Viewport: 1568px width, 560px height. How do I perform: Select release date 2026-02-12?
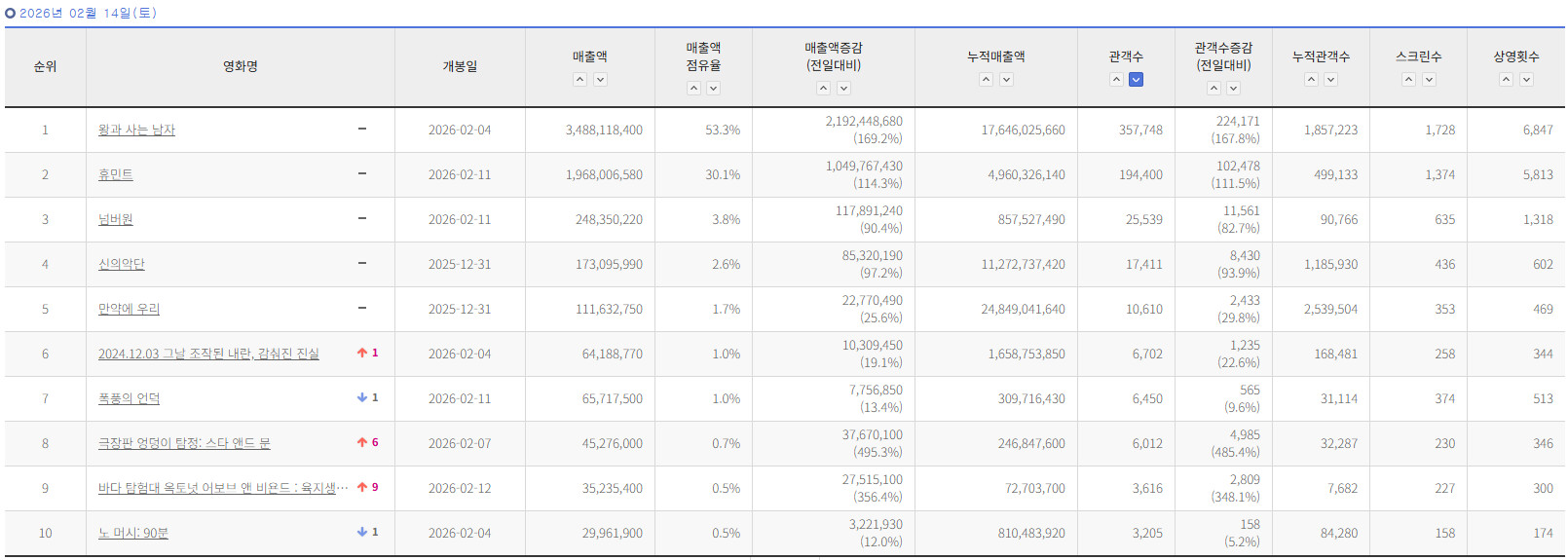pyautogui.click(x=460, y=488)
